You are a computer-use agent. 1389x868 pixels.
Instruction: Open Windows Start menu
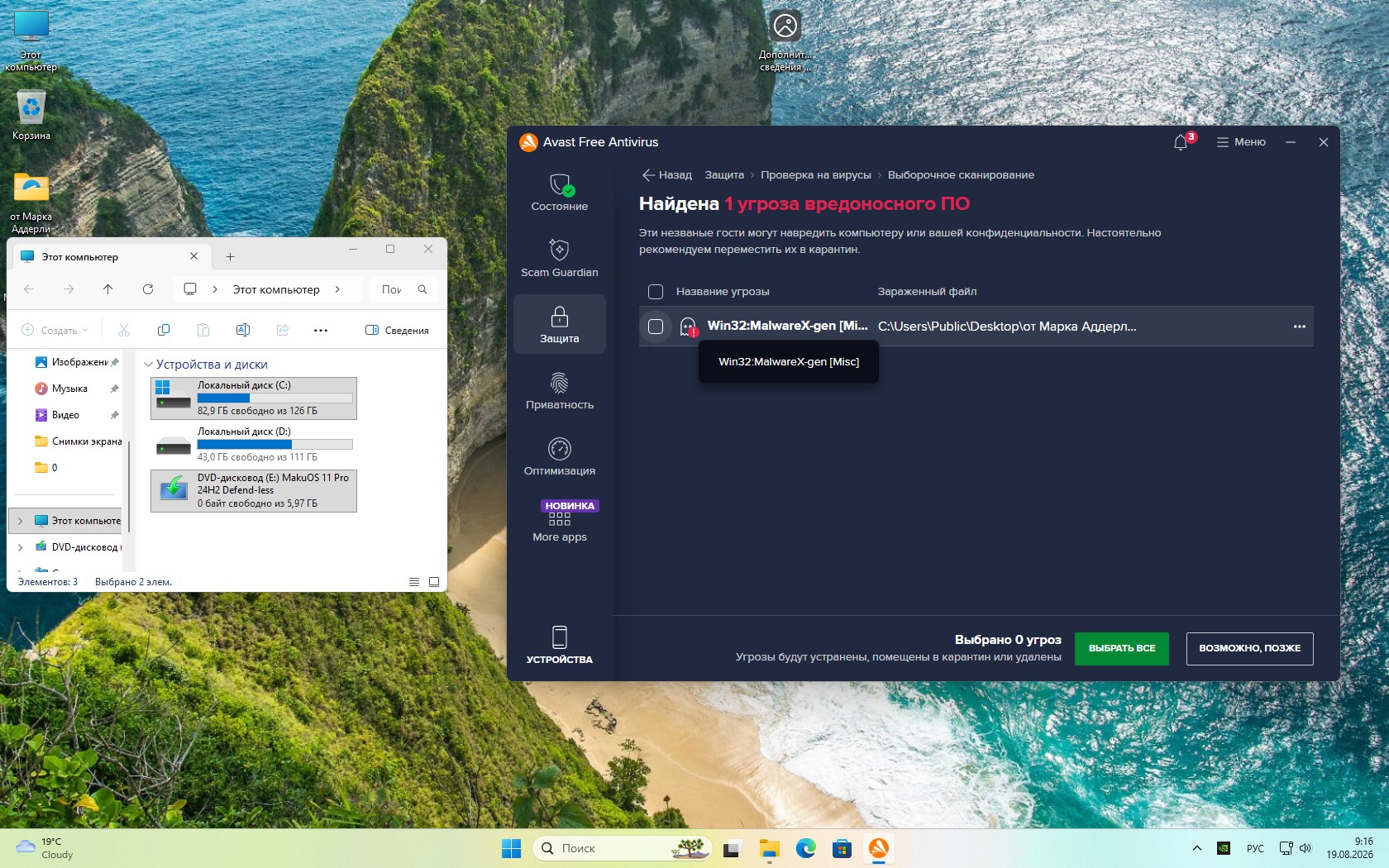click(x=512, y=848)
